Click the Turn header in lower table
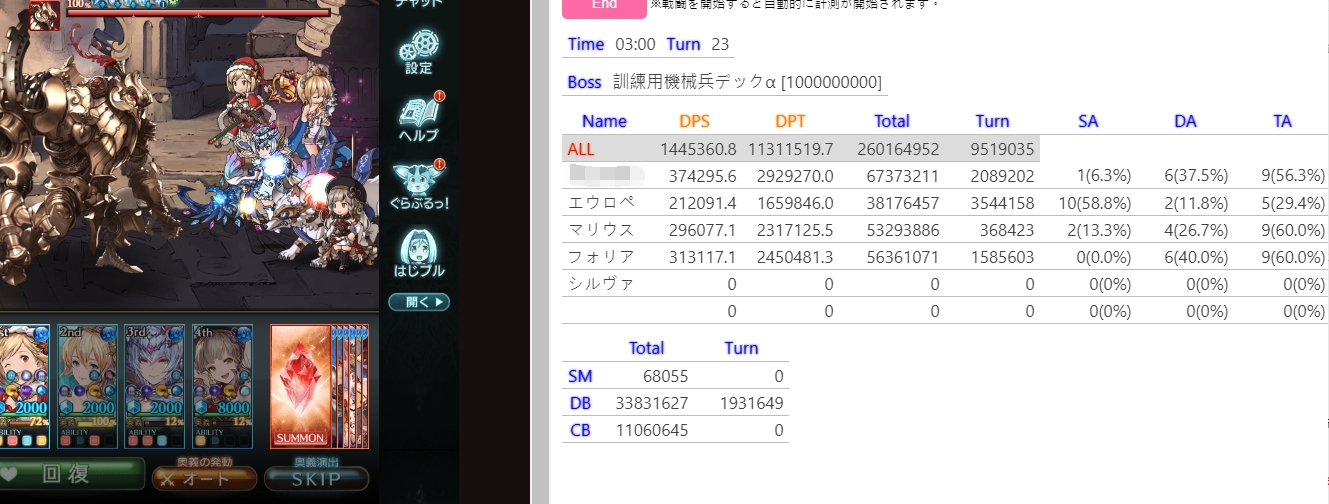 741,348
